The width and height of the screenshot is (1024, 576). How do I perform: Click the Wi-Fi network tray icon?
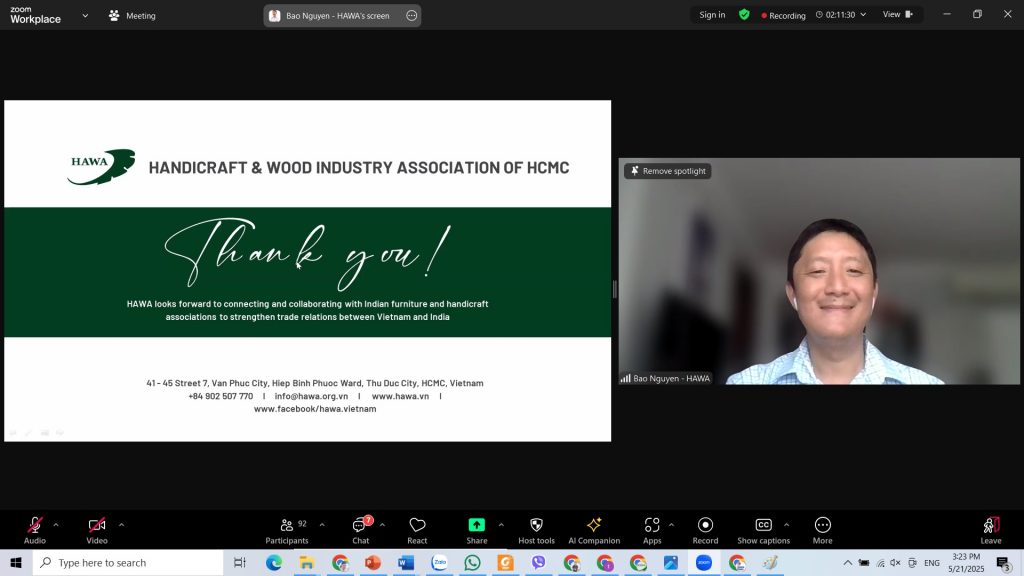(880, 563)
